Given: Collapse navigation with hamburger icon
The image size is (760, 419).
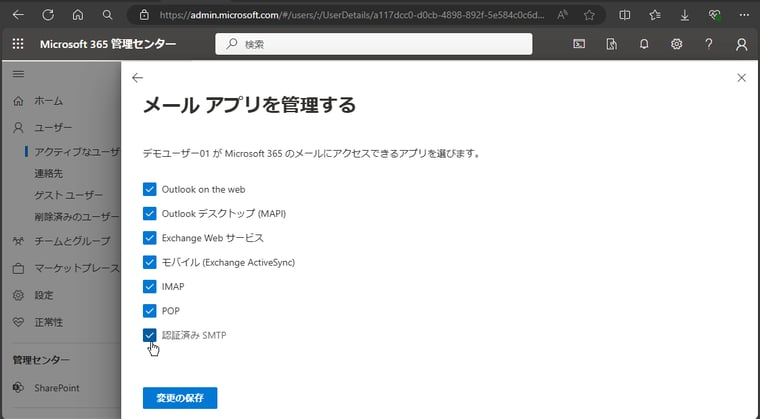Looking at the screenshot, I should pos(18,74).
